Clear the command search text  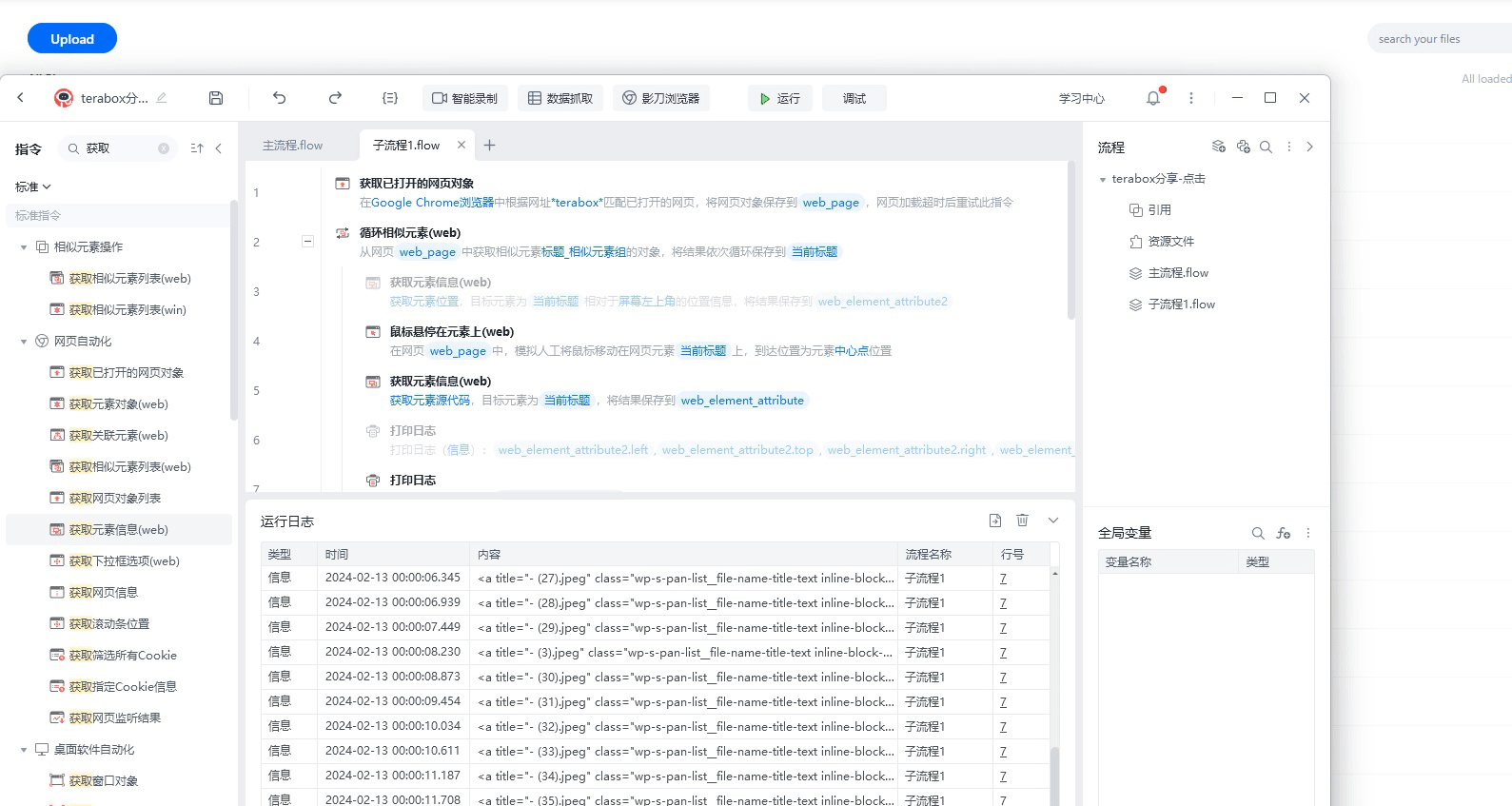(164, 148)
